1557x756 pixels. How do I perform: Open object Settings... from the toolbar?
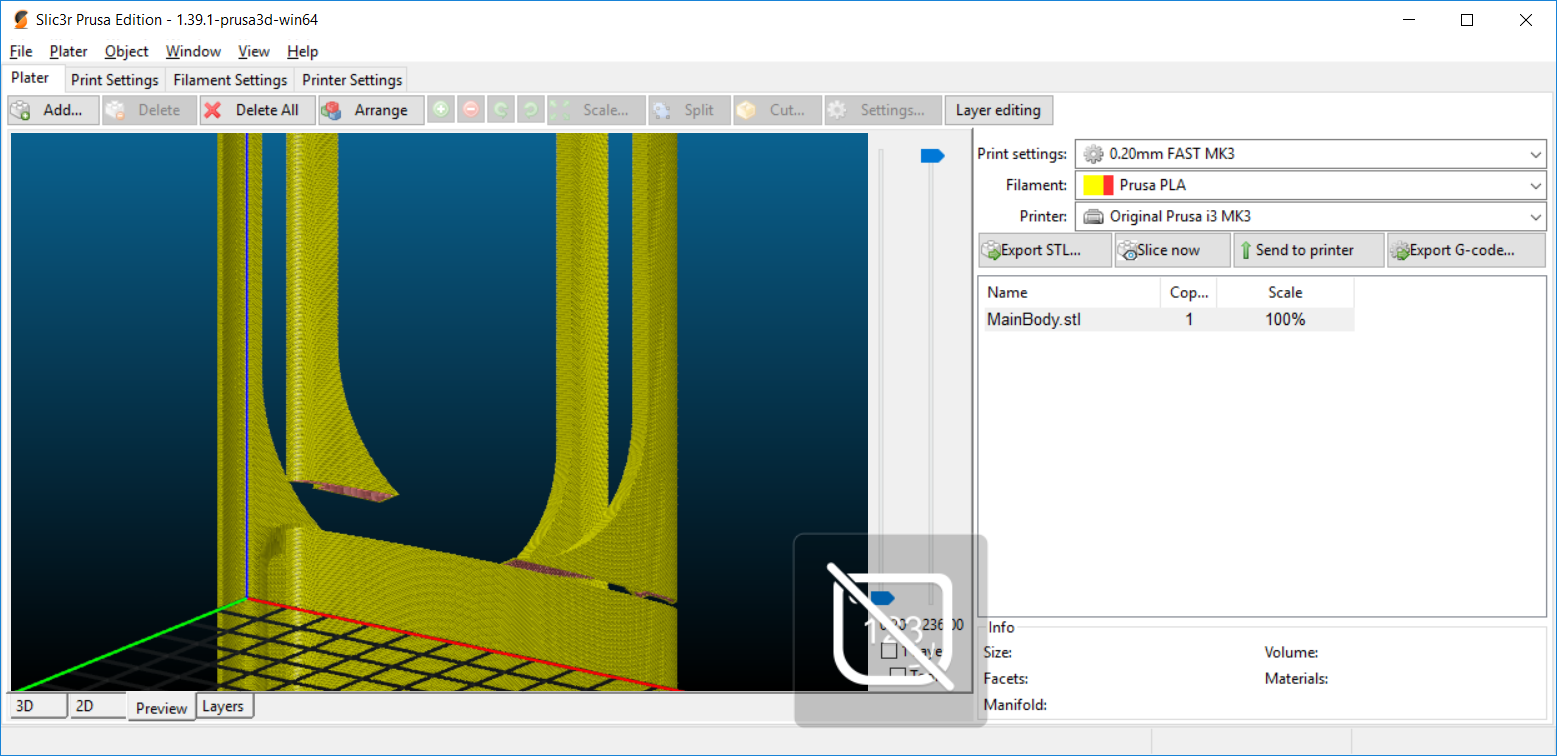pyautogui.click(x=883, y=110)
